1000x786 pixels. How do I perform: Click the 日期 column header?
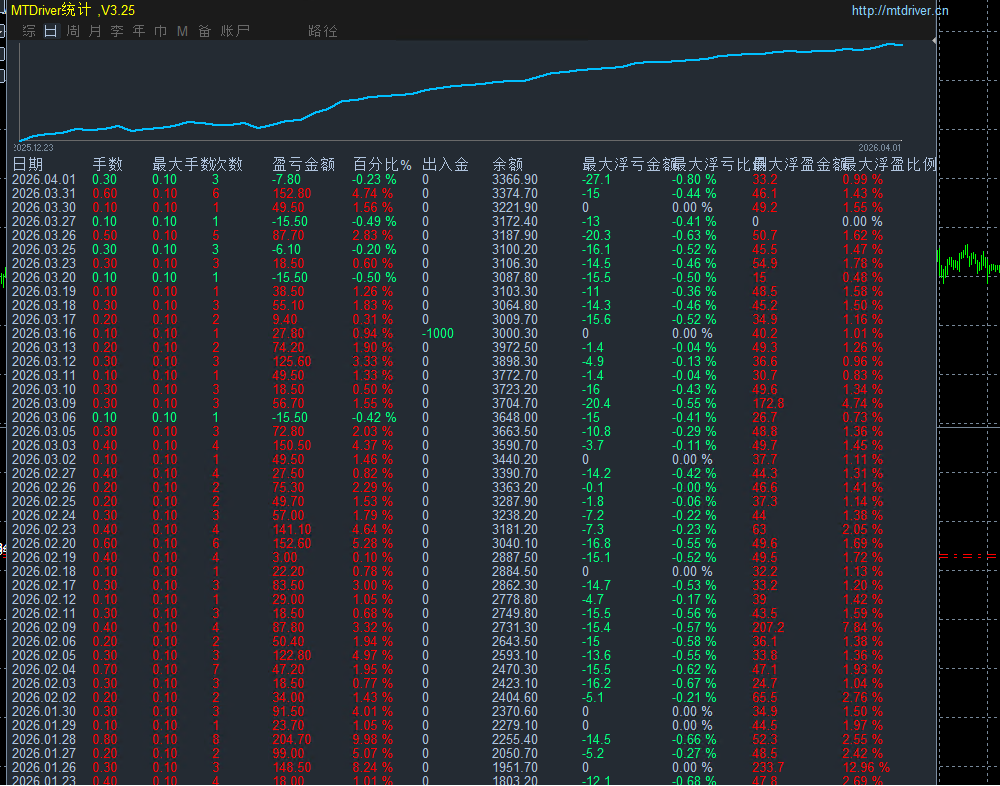tap(28, 165)
